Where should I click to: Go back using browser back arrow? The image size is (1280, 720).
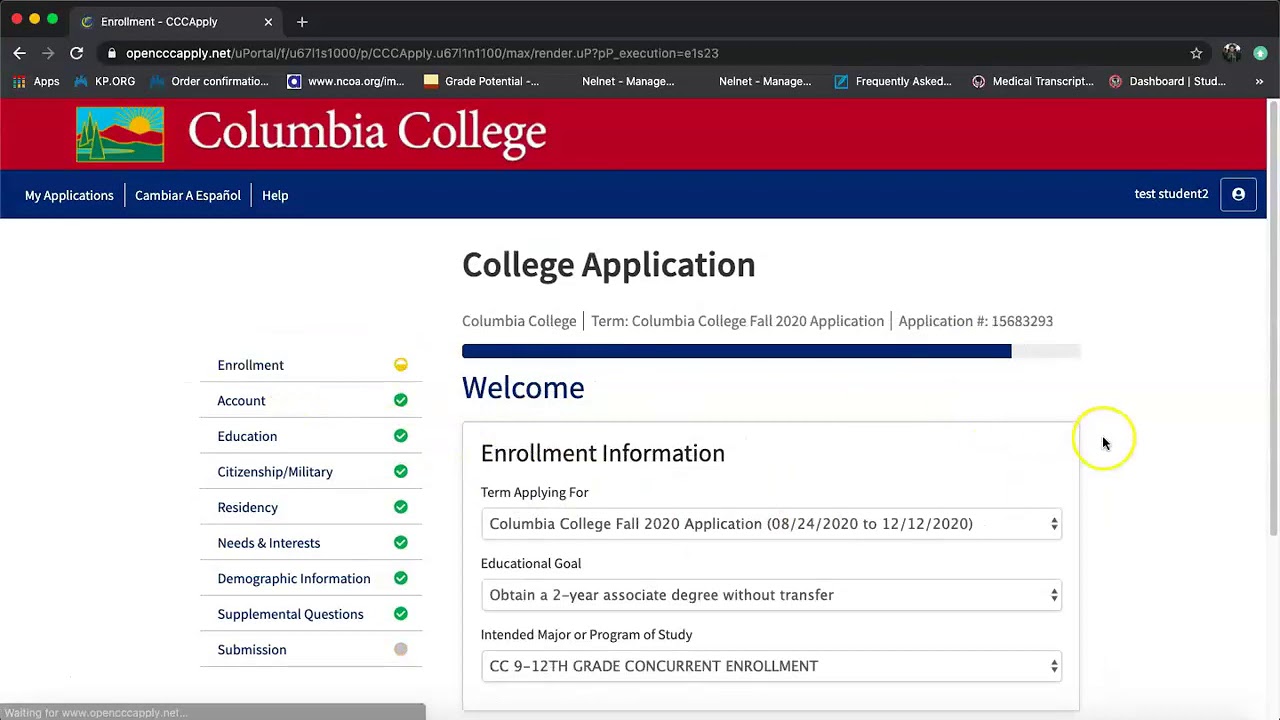click(20, 53)
